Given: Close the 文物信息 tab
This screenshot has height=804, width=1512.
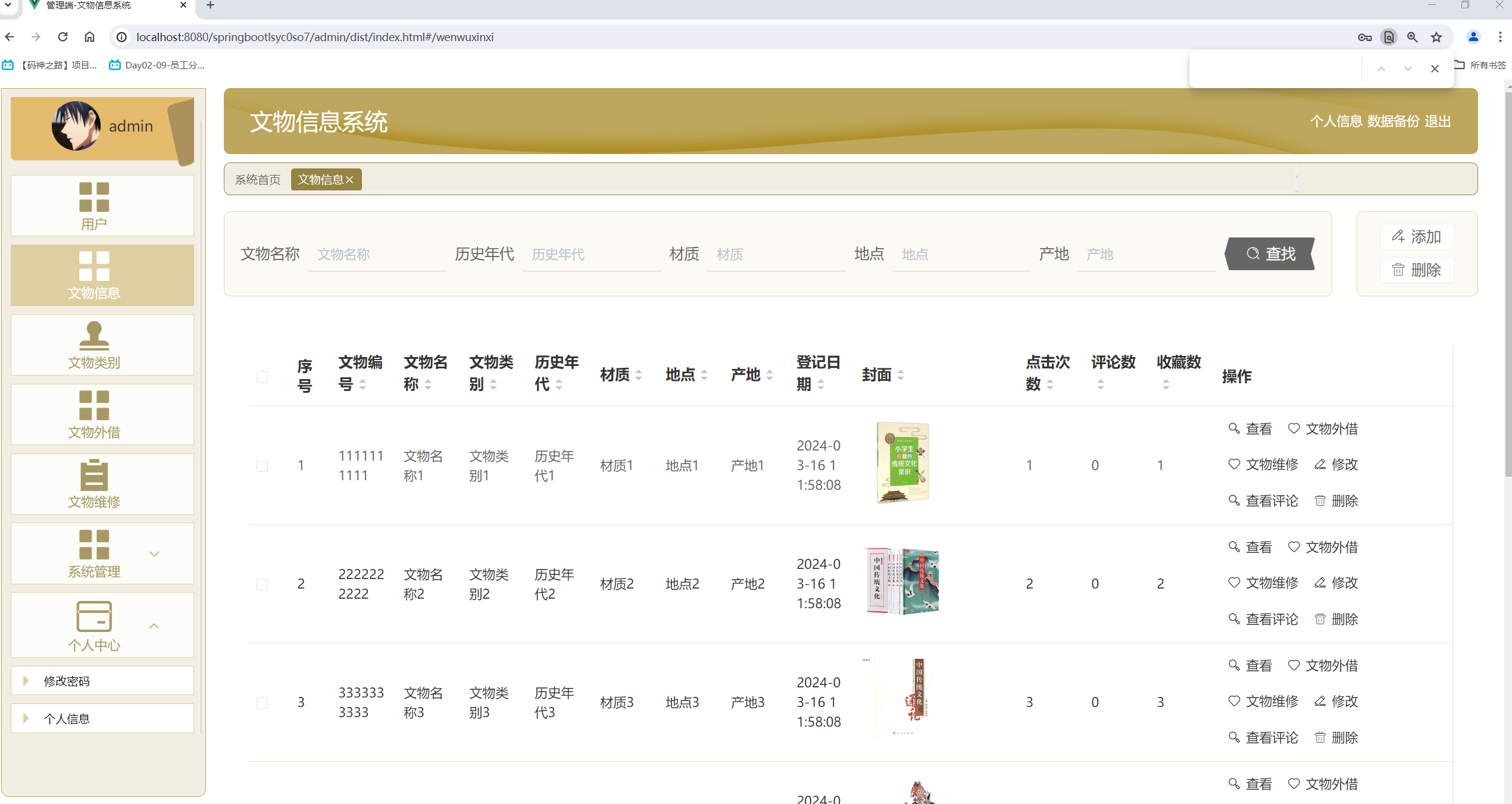Looking at the screenshot, I should (x=349, y=180).
